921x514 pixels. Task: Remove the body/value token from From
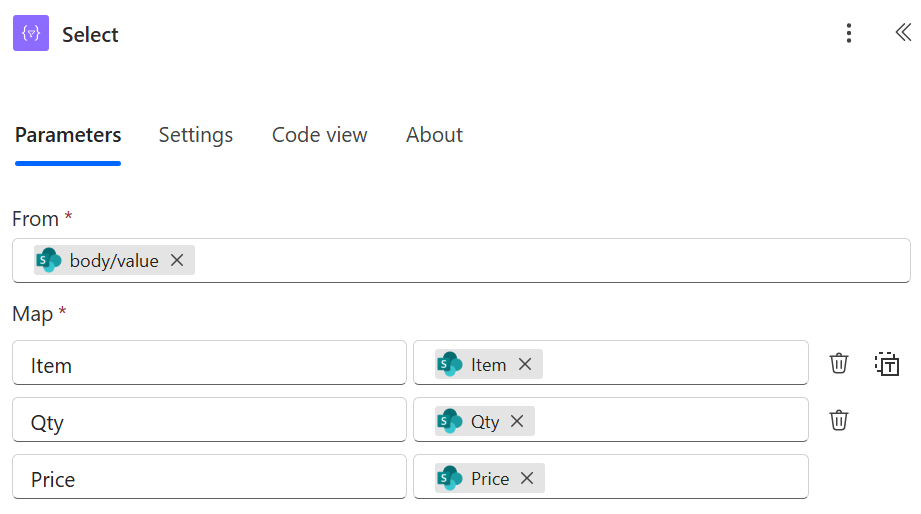tap(177, 260)
